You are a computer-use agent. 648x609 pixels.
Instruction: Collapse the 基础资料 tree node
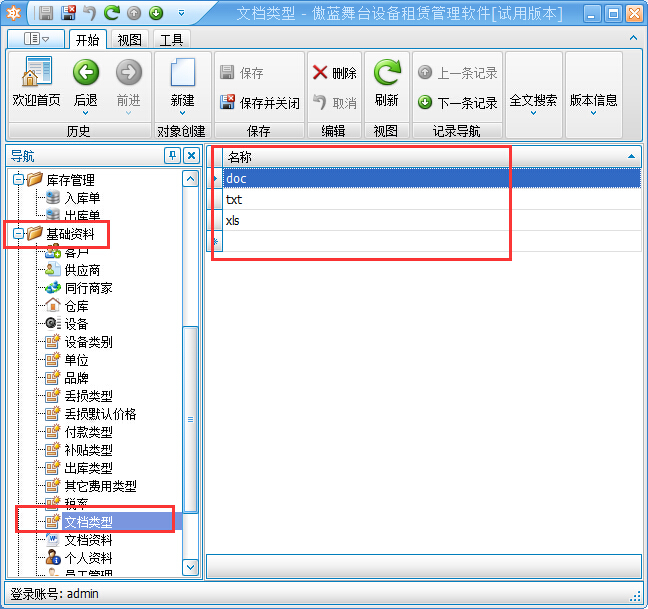[x=17, y=234]
